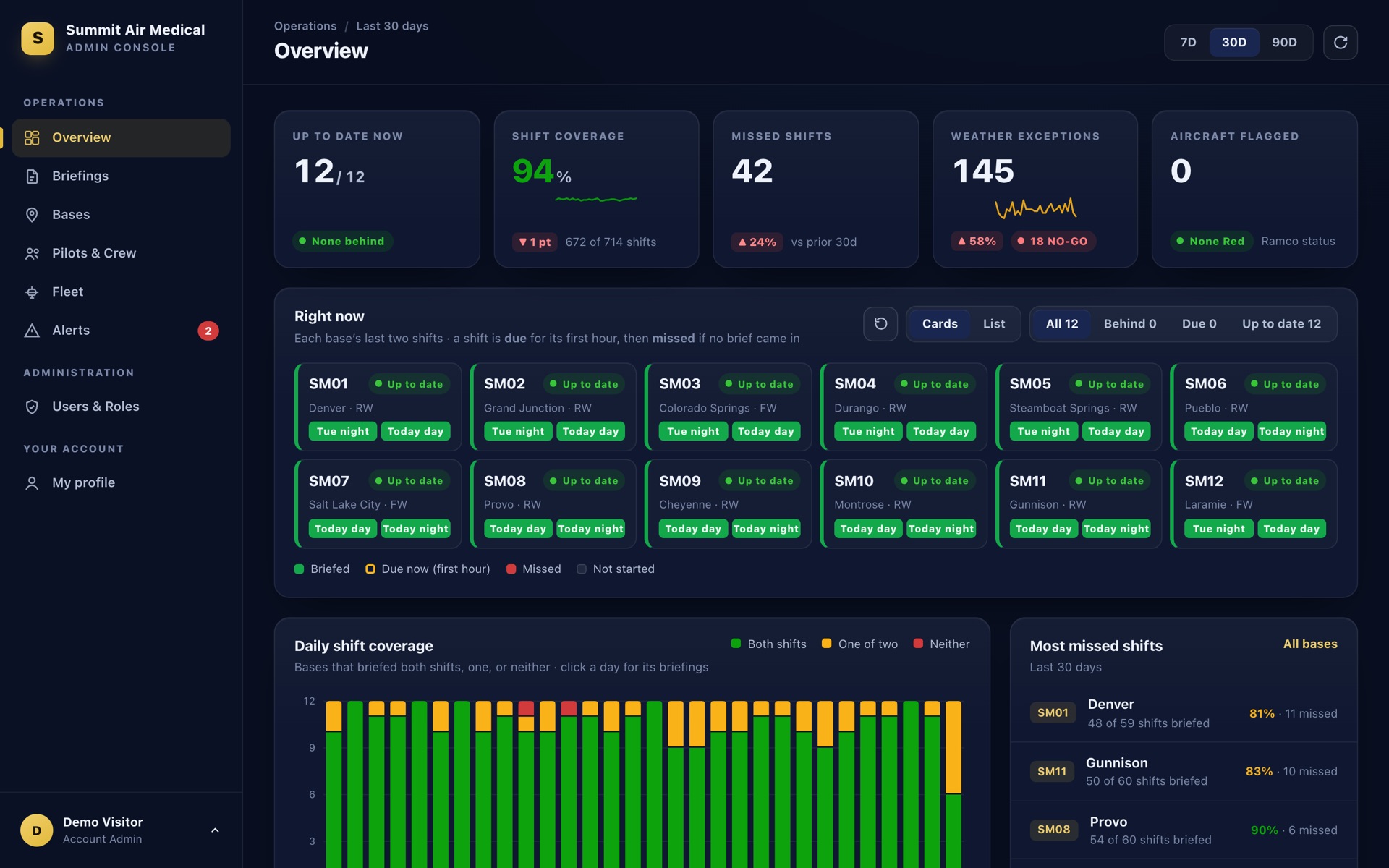Viewport: 1389px width, 868px height.
Task: Click the Both shifts green legend swatch
Action: (736, 644)
